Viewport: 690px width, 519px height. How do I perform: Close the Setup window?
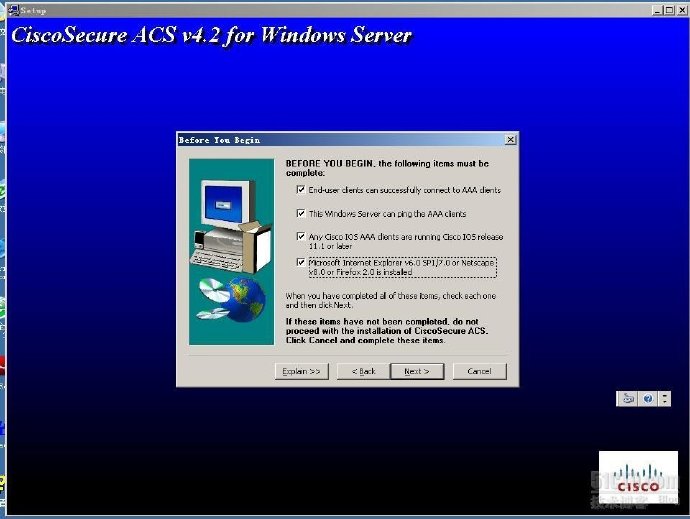click(x=683, y=10)
